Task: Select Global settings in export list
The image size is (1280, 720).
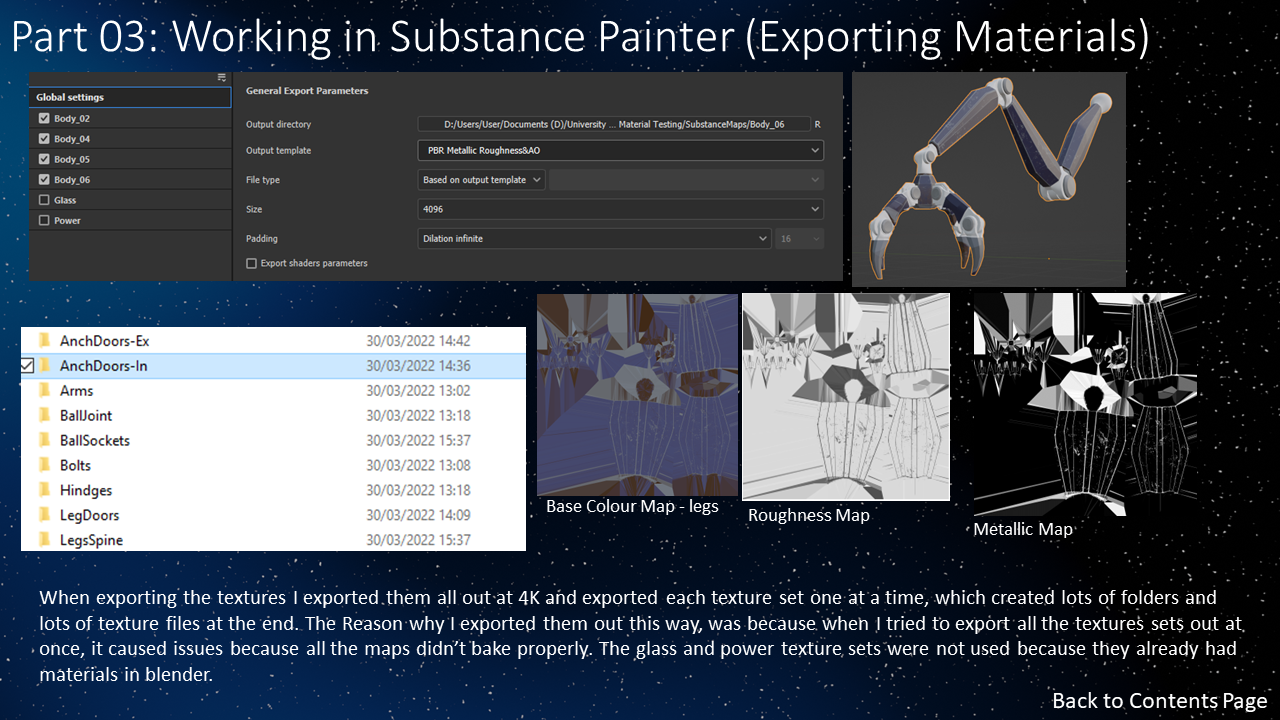Action: 130,97
